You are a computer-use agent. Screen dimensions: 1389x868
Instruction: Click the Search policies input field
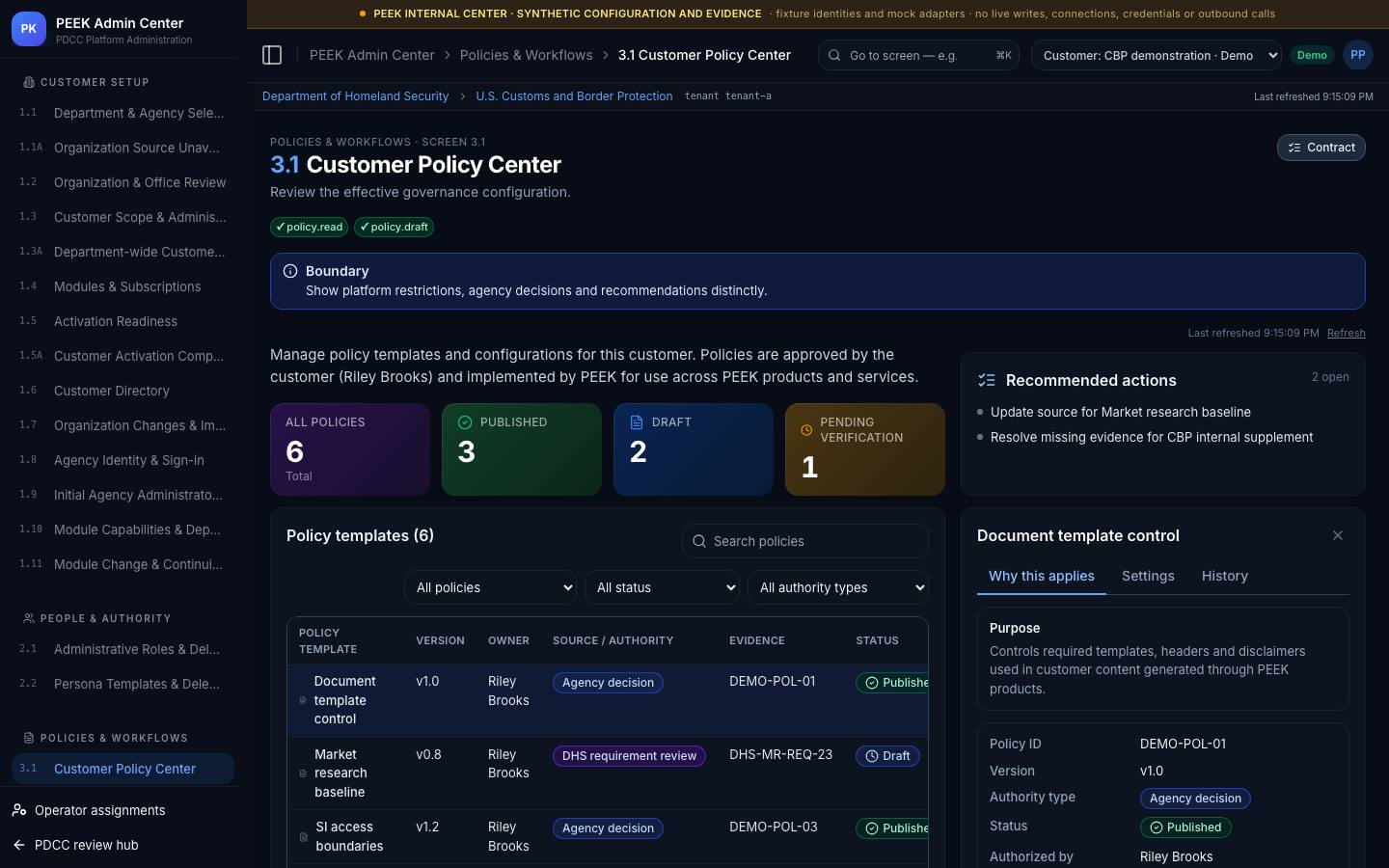click(x=805, y=541)
